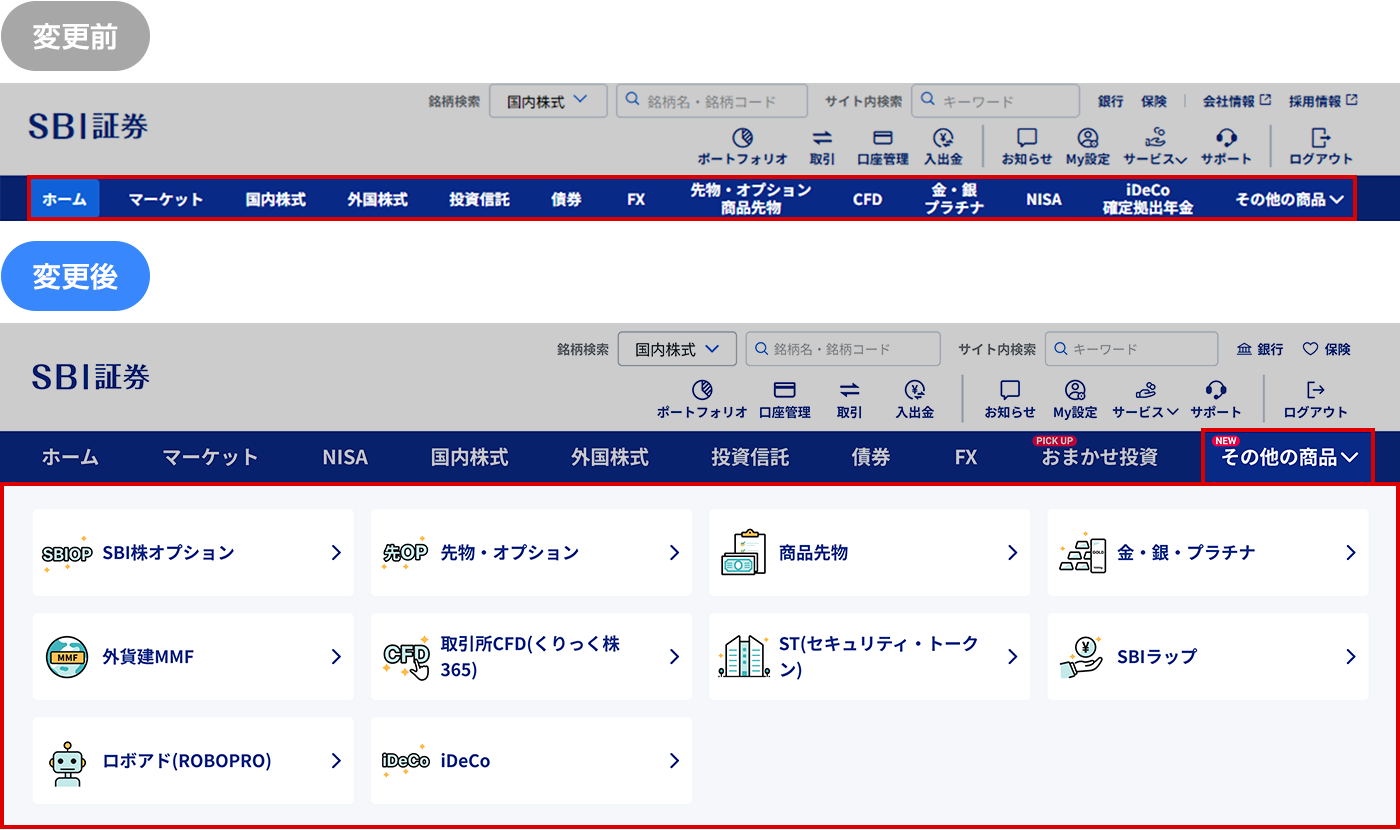Open ポートフォリオ icon in the 変更前 header
Viewport: 1400px width, 830px height.
[x=742, y=138]
